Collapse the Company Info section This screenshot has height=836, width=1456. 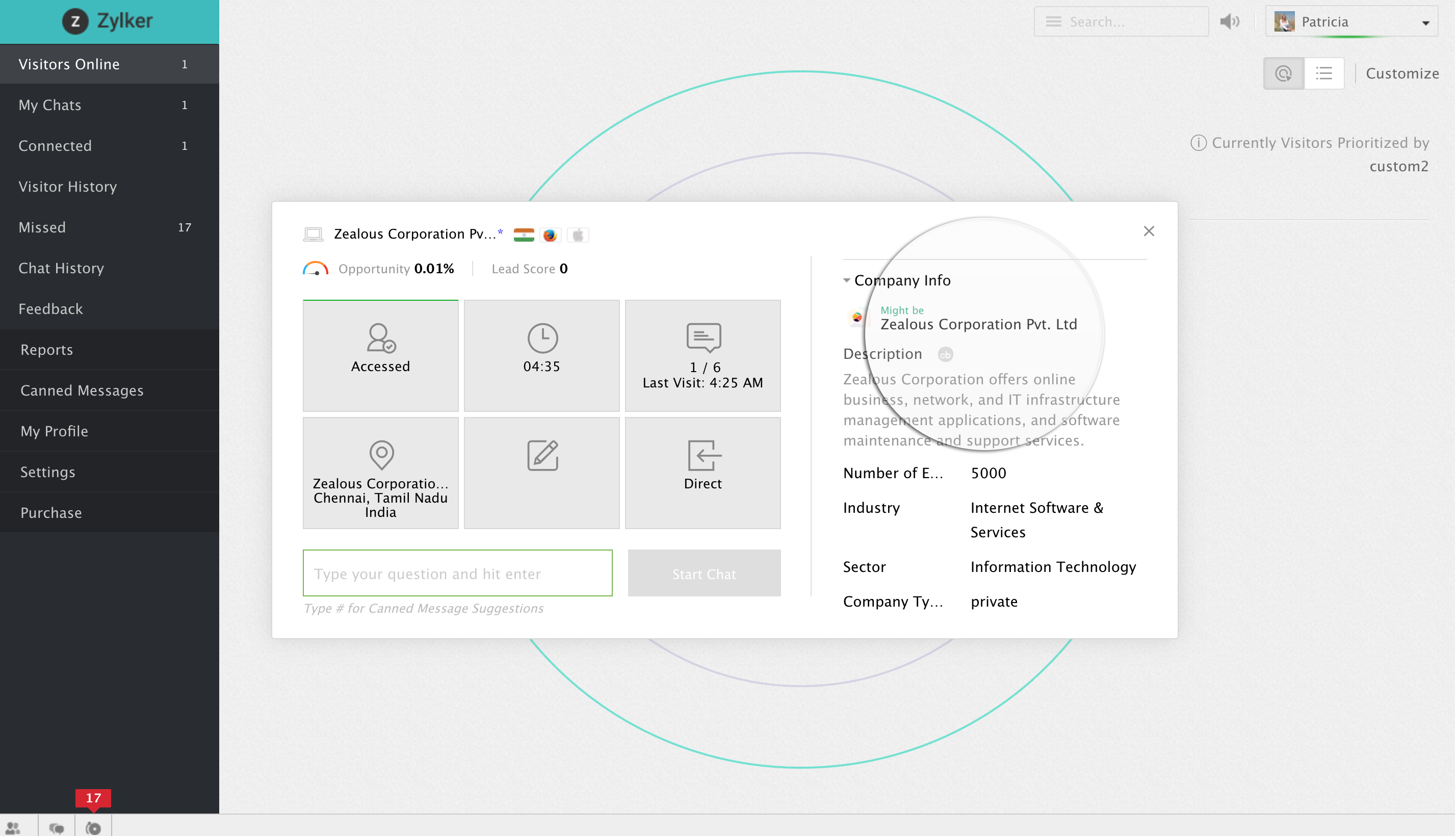coord(846,280)
